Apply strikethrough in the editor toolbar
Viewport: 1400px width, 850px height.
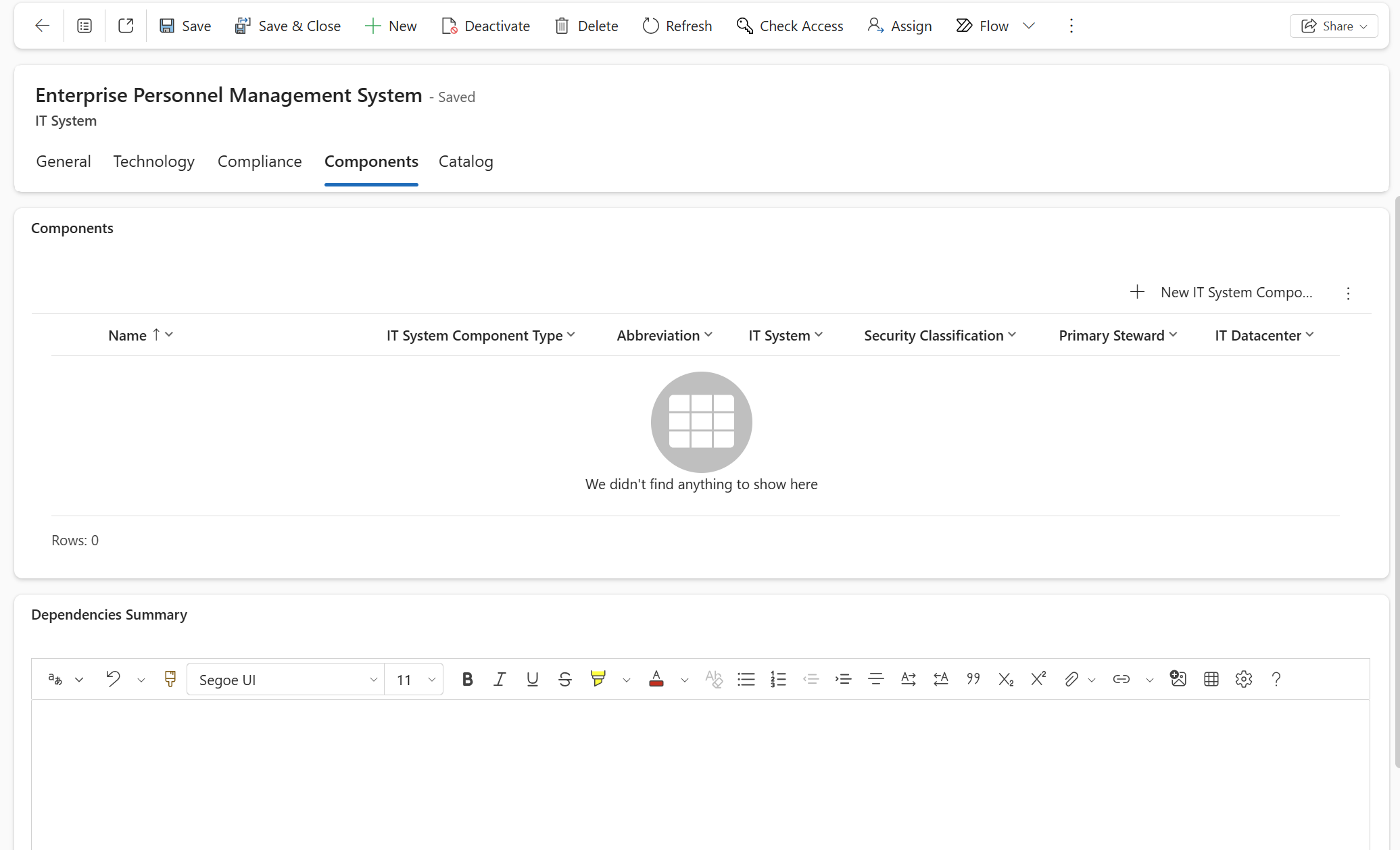pos(565,679)
